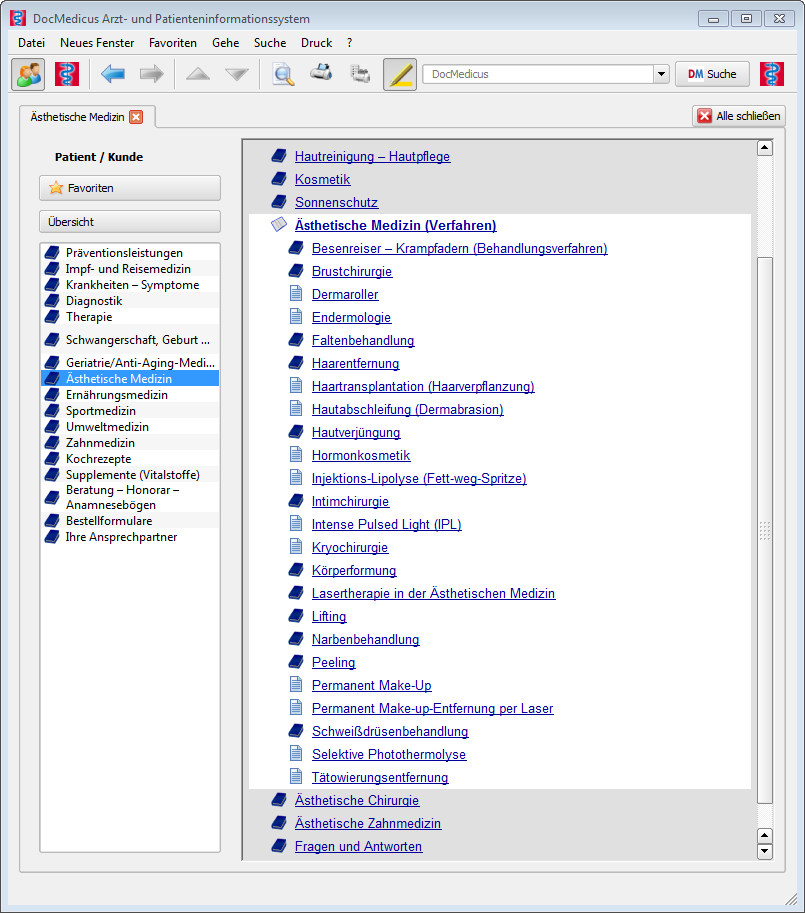Screen dimensions: 805x913
Task: Expand book icon next to Ästhetische Chirurgie
Action: pyautogui.click(x=279, y=800)
